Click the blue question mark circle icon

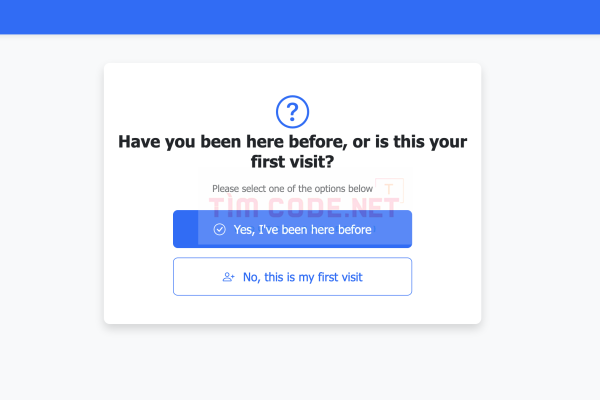pos(292,112)
